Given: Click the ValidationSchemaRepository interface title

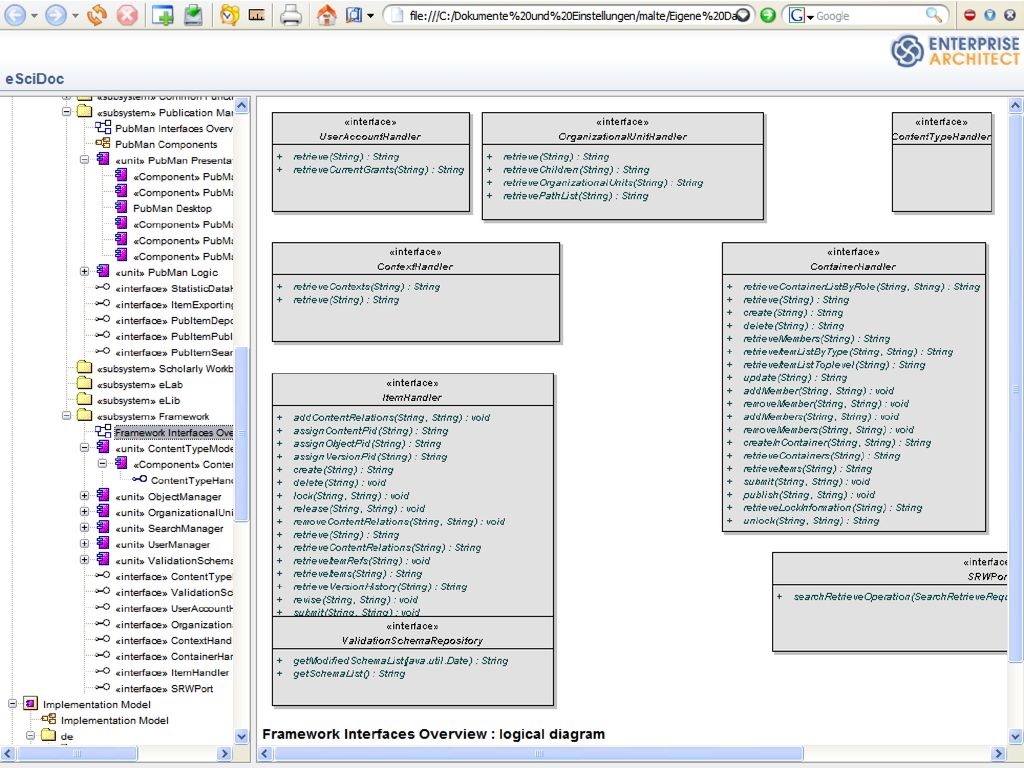Looking at the screenshot, I should 412,641.
